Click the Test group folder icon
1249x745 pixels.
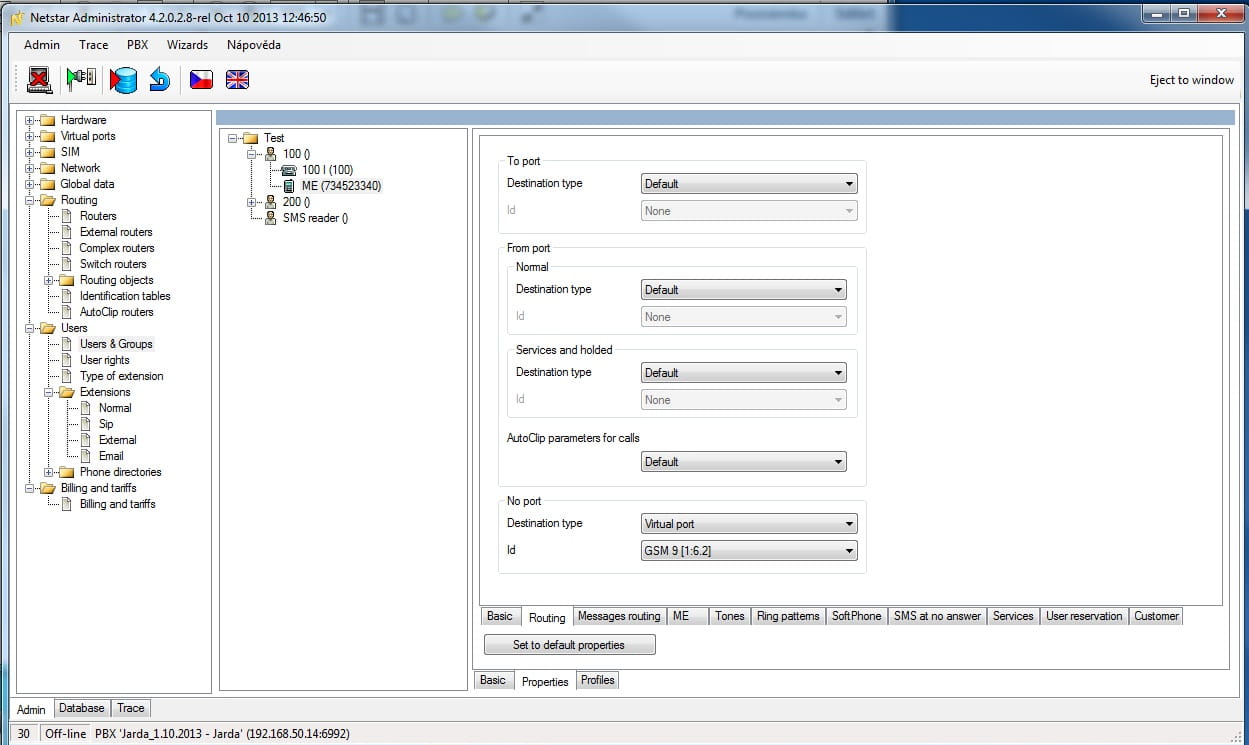[x=251, y=138]
